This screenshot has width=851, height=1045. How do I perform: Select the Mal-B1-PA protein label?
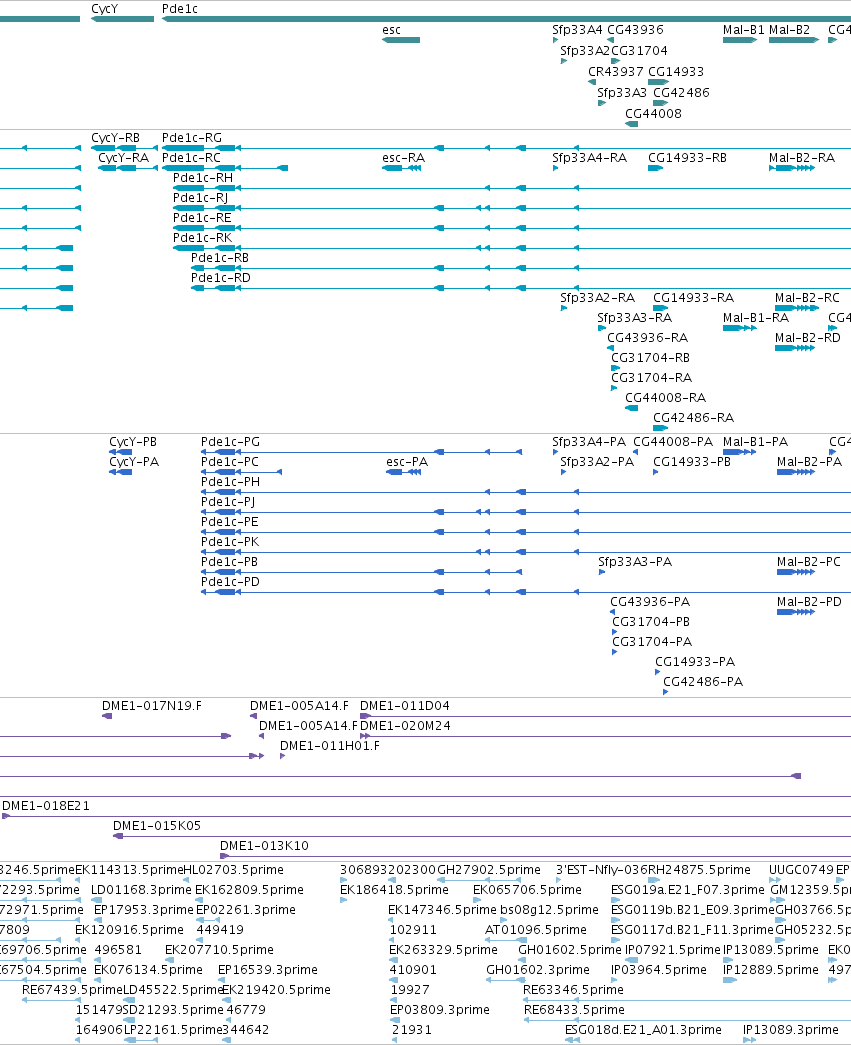point(755,441)
